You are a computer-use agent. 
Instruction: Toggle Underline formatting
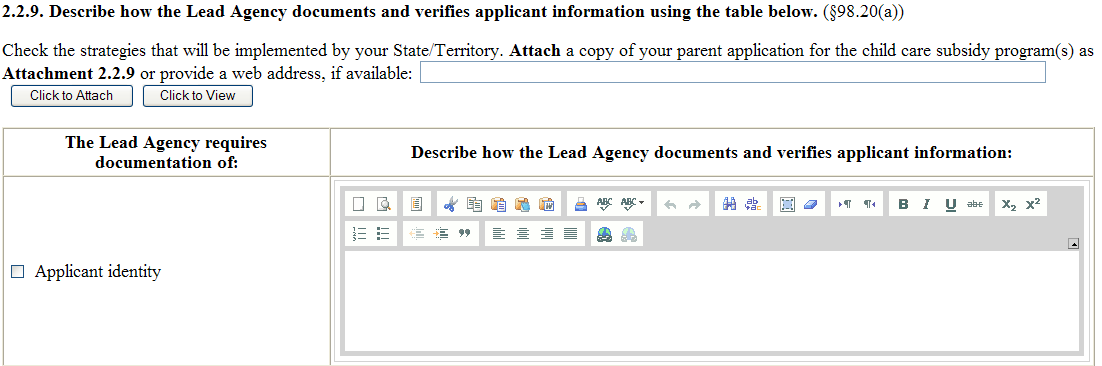(x=950, y=204)
